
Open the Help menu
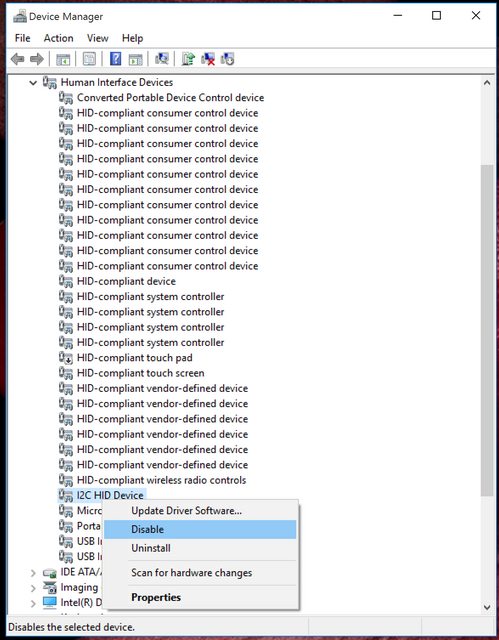tap(133, 38)
